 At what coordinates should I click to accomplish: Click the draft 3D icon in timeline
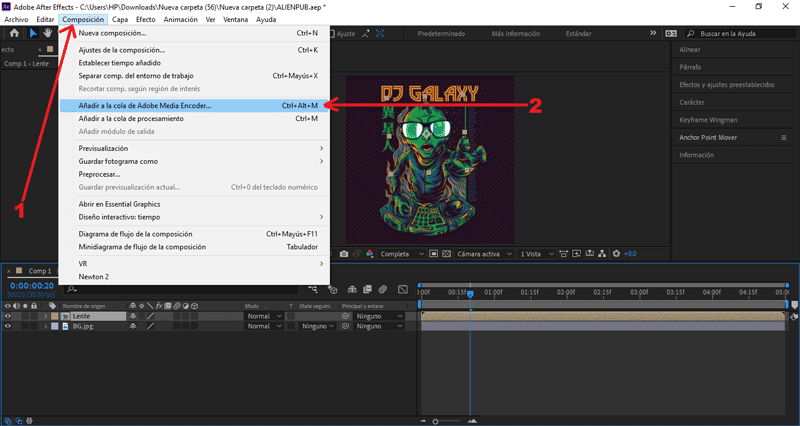click(x=333, y=289)
